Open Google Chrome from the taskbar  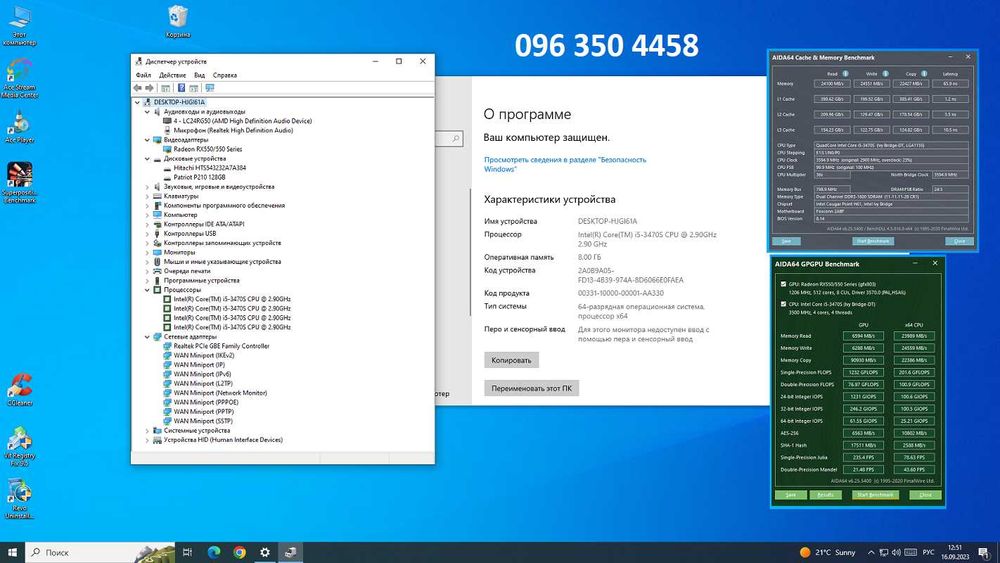pos(239,552)
